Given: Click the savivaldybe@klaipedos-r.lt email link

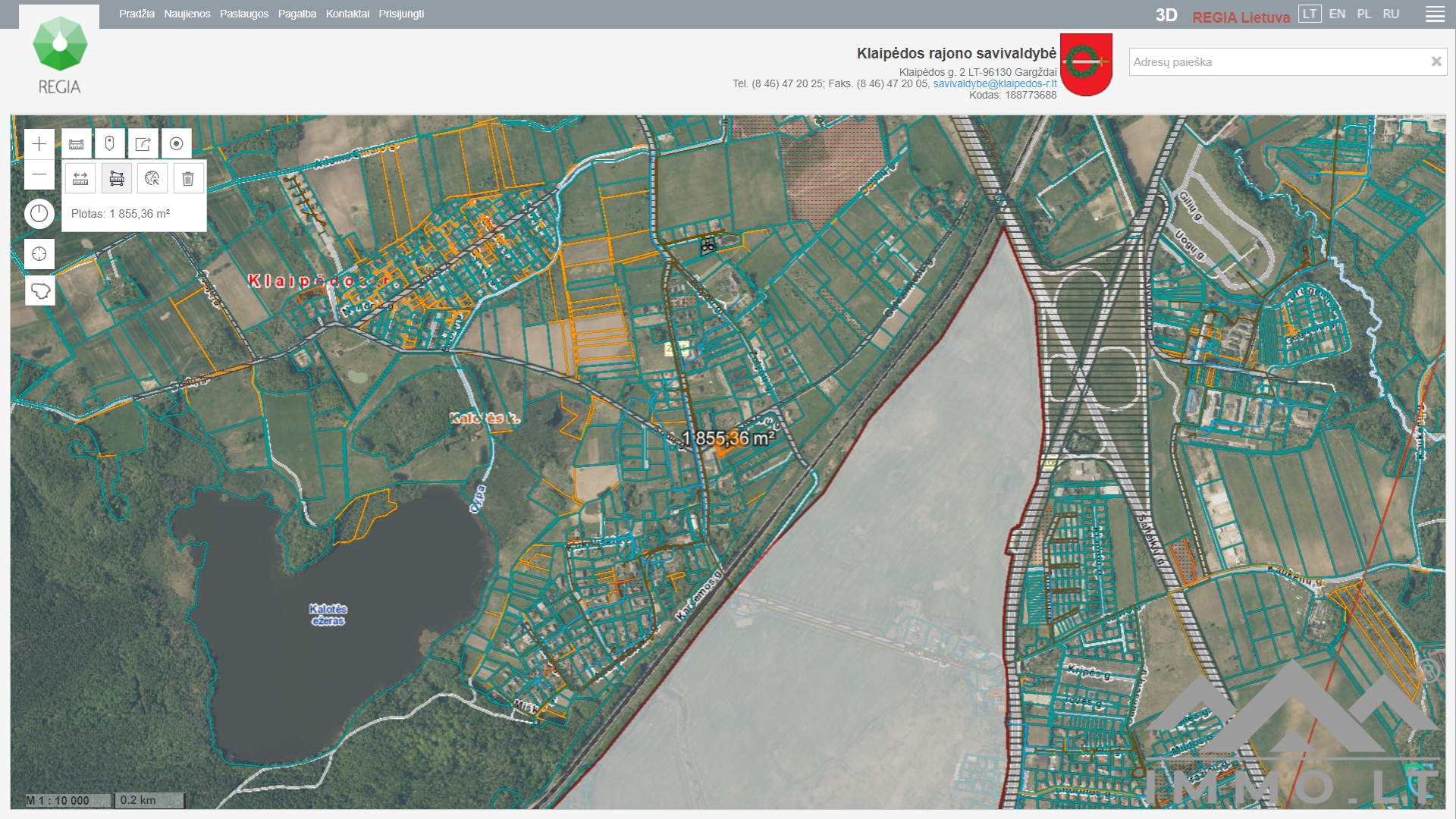Looking at the screenshot, I should pyautogui.click(x=994, y=83).
